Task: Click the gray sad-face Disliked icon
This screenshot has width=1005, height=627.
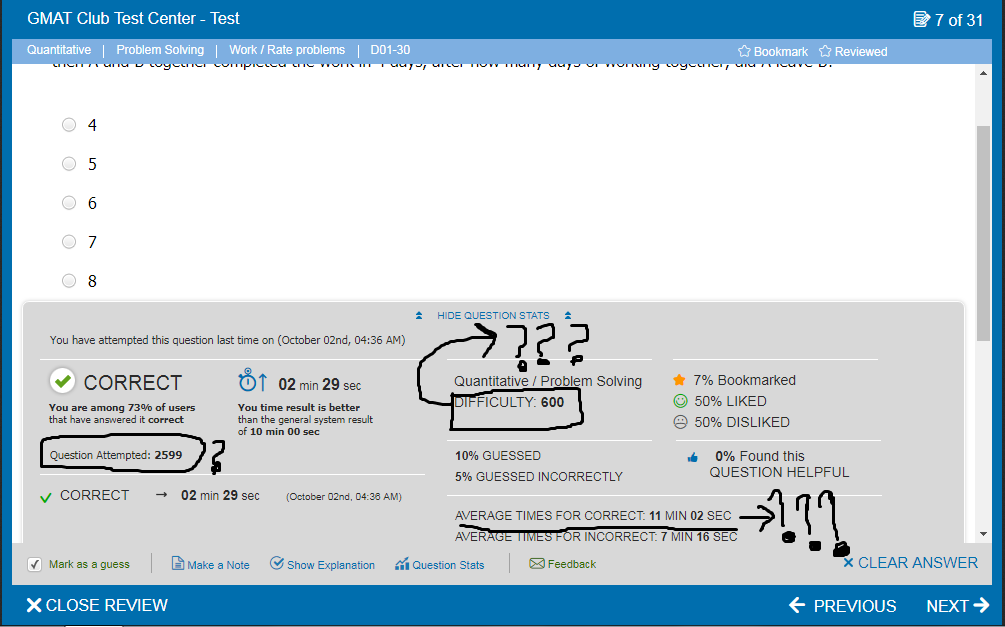Action: point(680,422)
